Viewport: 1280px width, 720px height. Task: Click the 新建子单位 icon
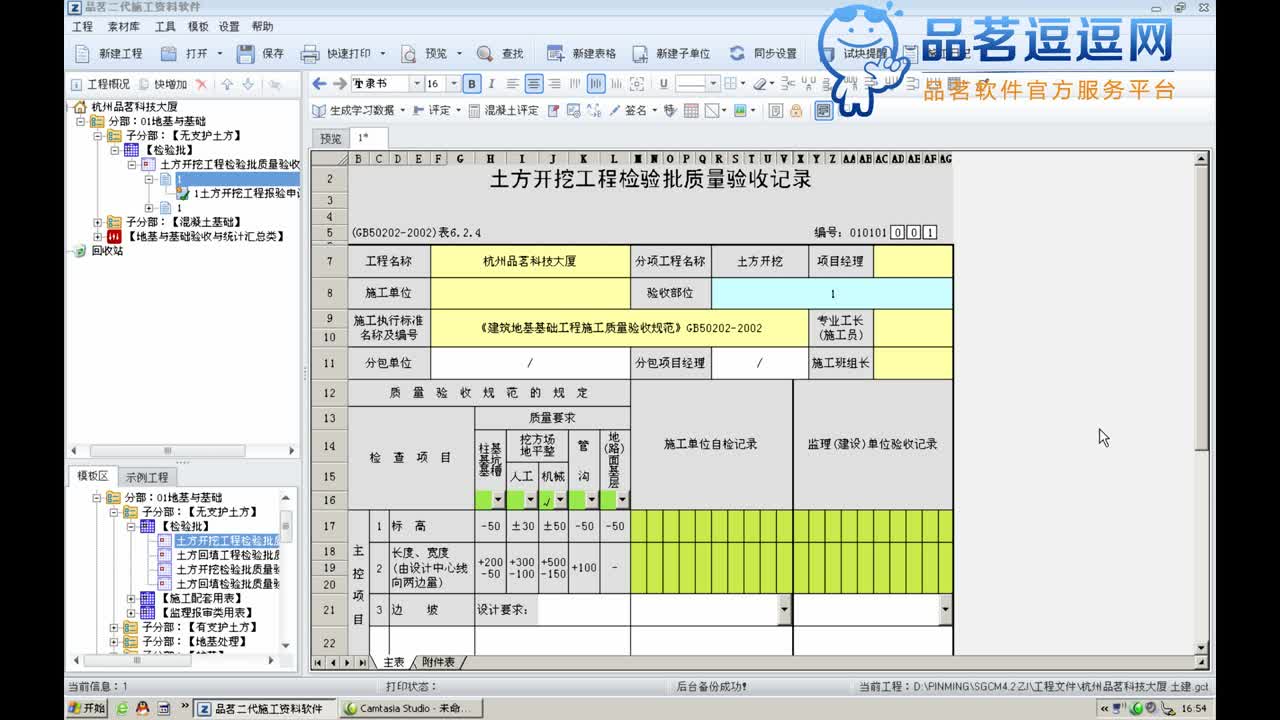tap(640, 53)
